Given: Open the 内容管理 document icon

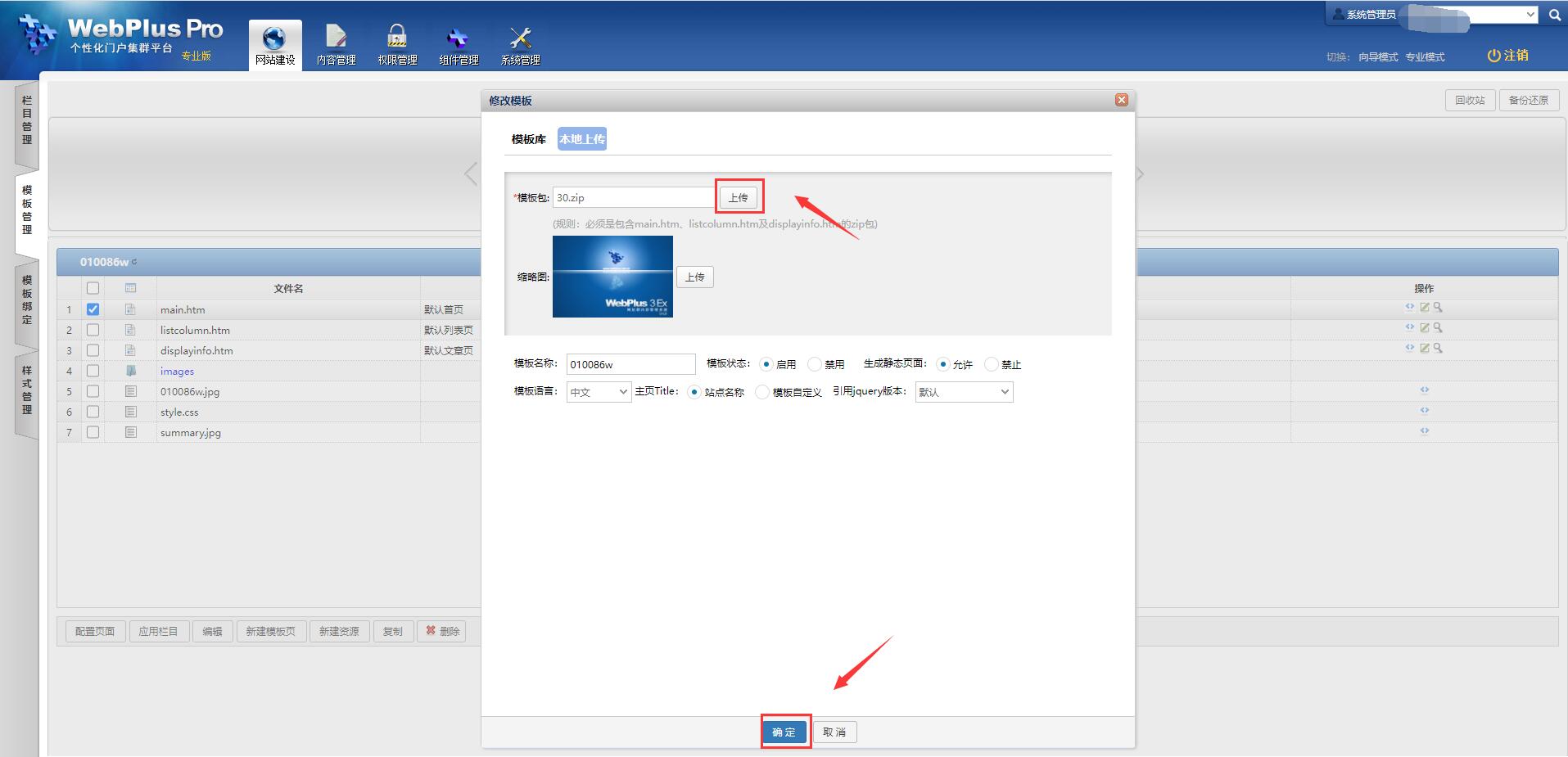Looking at the screenshot, I should (336, 38).
